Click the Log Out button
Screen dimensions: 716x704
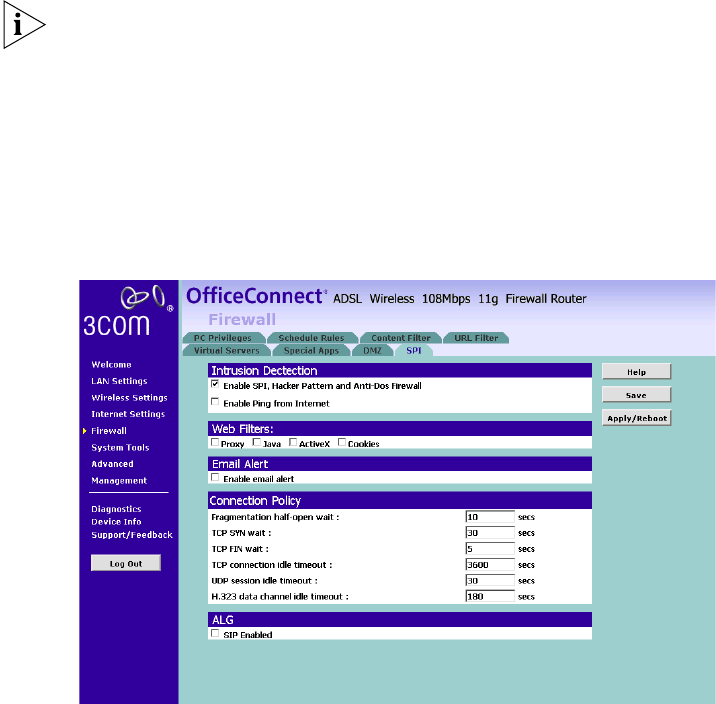point(126,563)
